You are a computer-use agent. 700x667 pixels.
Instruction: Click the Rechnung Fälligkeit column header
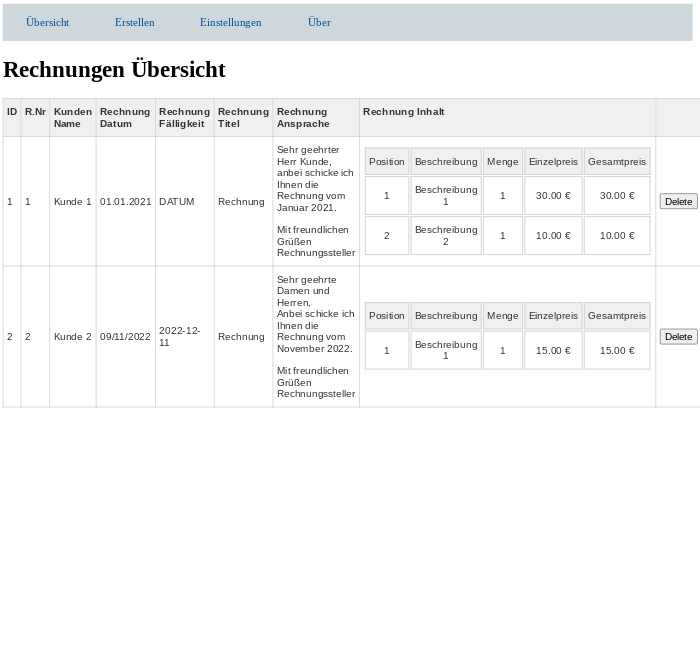[184, 117]
